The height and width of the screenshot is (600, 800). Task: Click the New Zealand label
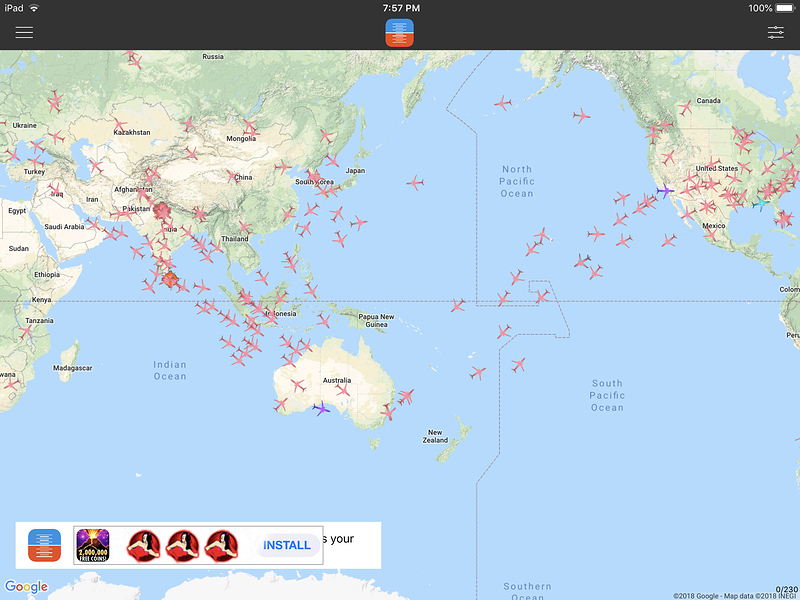pos(435,436)
